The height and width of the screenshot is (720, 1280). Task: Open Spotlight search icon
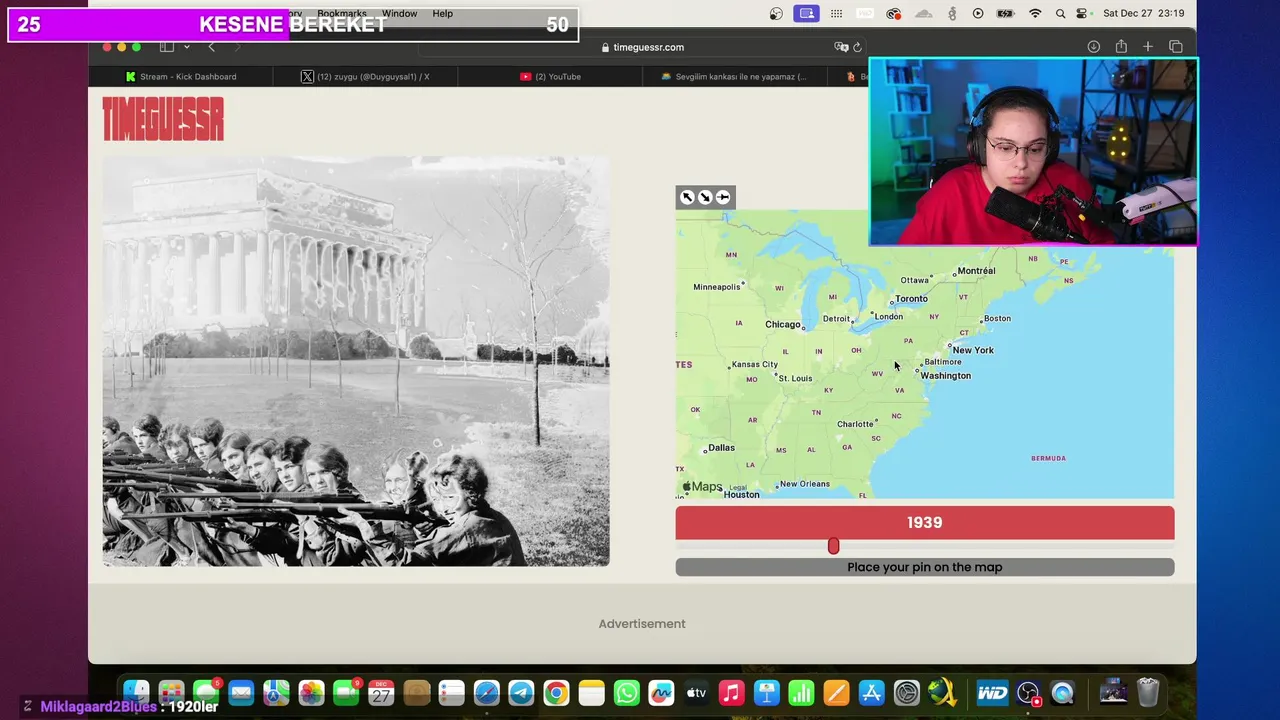[x=1060, y=14]
